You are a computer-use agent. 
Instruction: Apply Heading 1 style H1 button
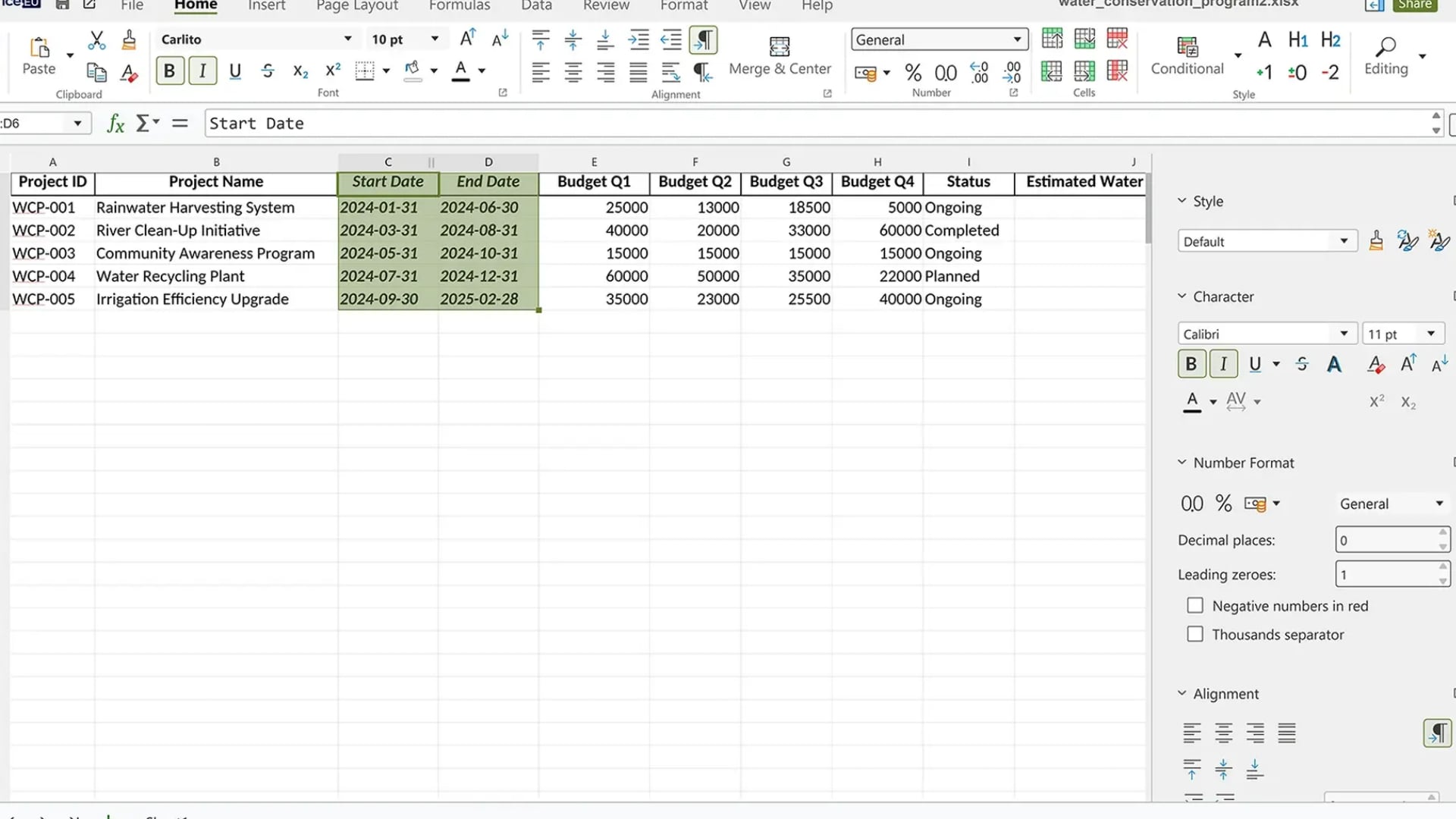pyautogui.click(x=1298, y=39)
